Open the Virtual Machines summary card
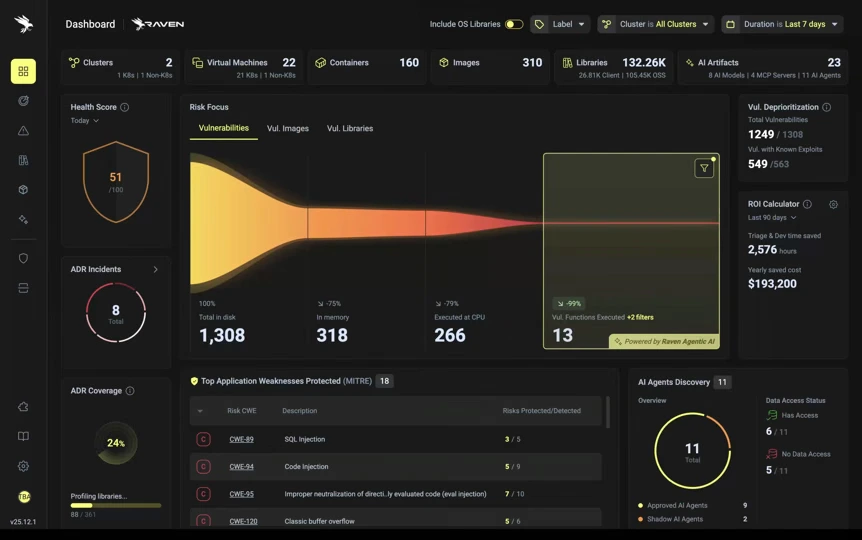Screen dimensions: 862x540 pyautogui.click(x=244, y=68)
